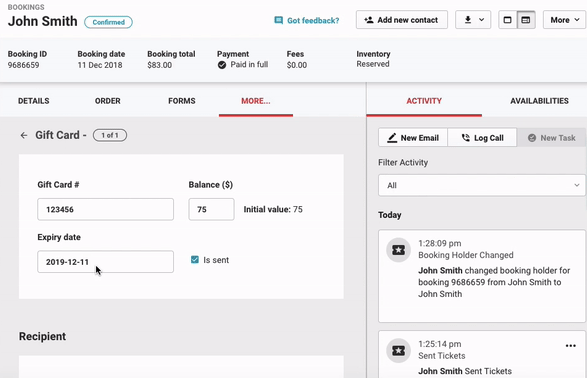Open the DETAILS tab
Screen dimensions: 587x378
click(x=34, y=101)
